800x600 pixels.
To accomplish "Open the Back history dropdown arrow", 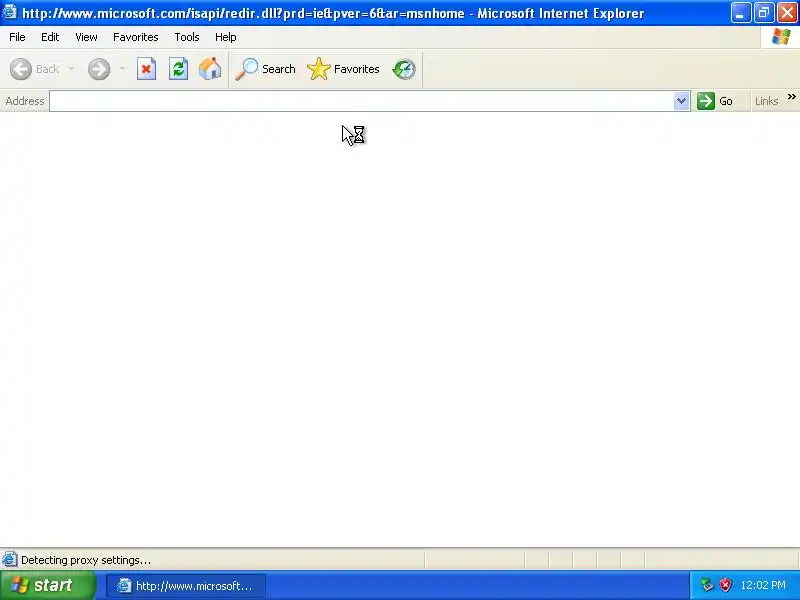I will 71,69.
